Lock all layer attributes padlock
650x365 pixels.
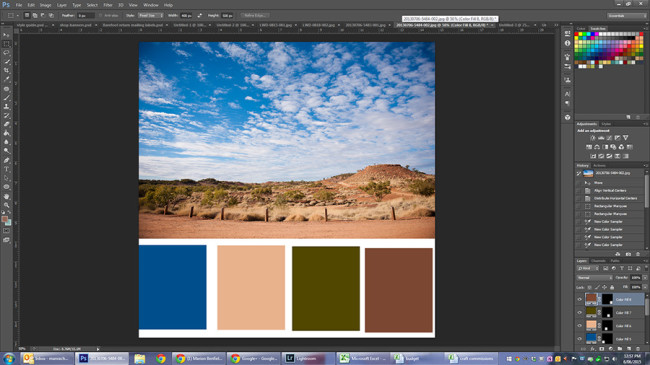coord(612,287)
